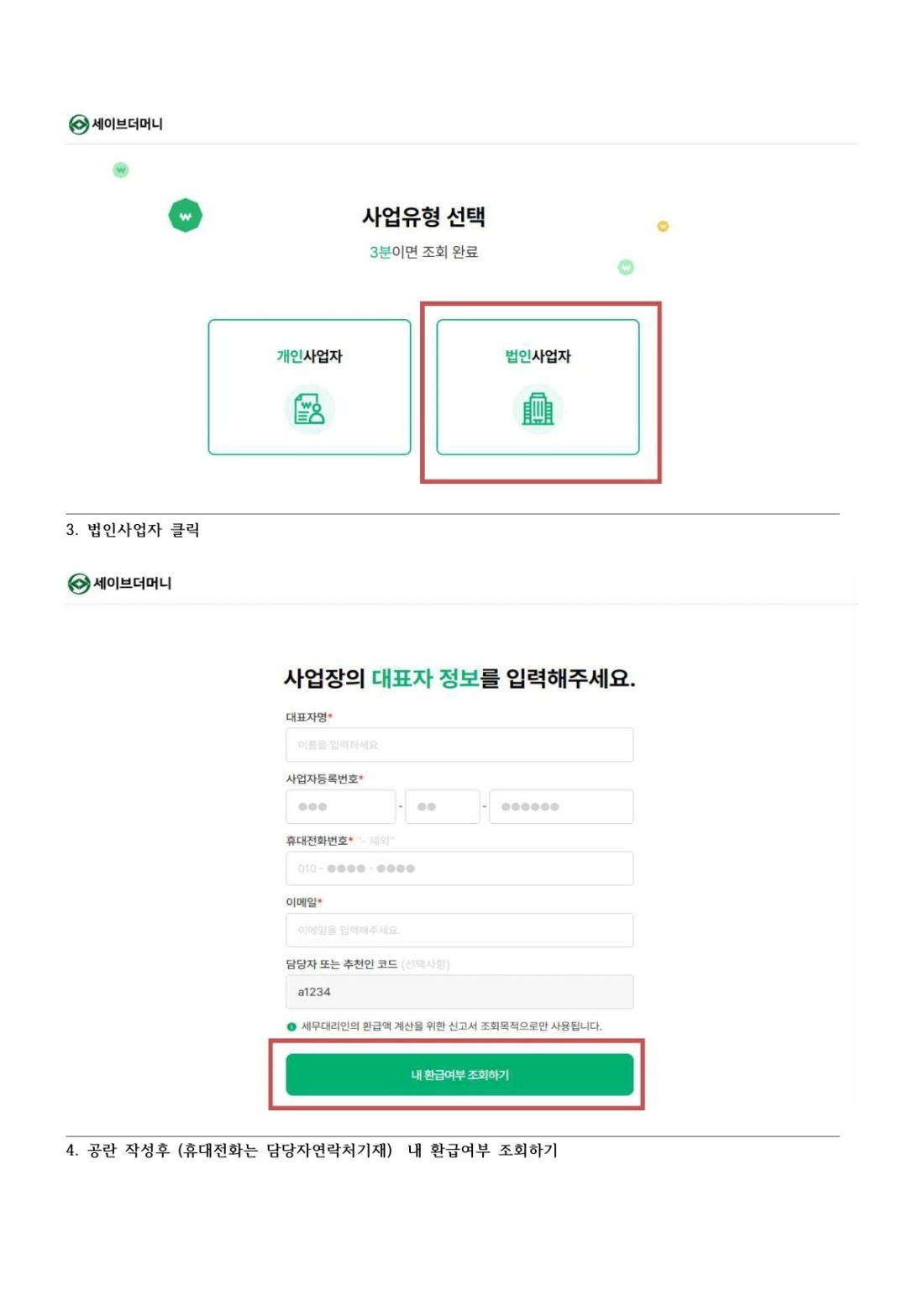Click the large green coin badge icon

[x=185, y=215]
